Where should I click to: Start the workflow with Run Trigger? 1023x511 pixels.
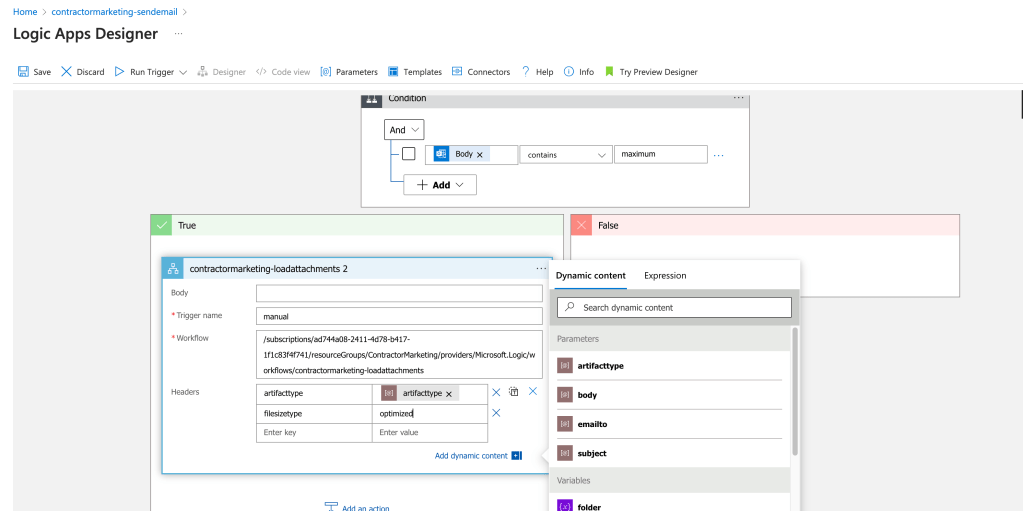click(x=144, y=72)
